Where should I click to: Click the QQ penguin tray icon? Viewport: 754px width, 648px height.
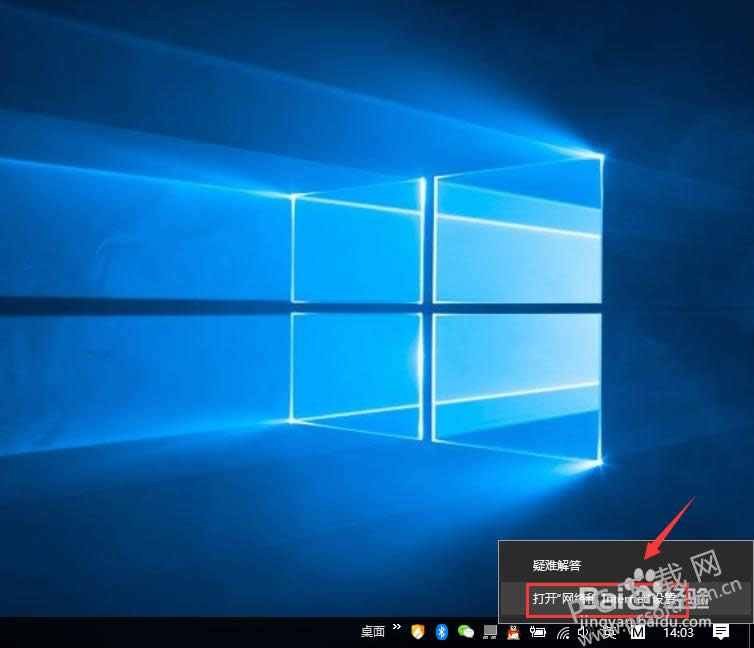pyautogui.click(x=512, y=632)
